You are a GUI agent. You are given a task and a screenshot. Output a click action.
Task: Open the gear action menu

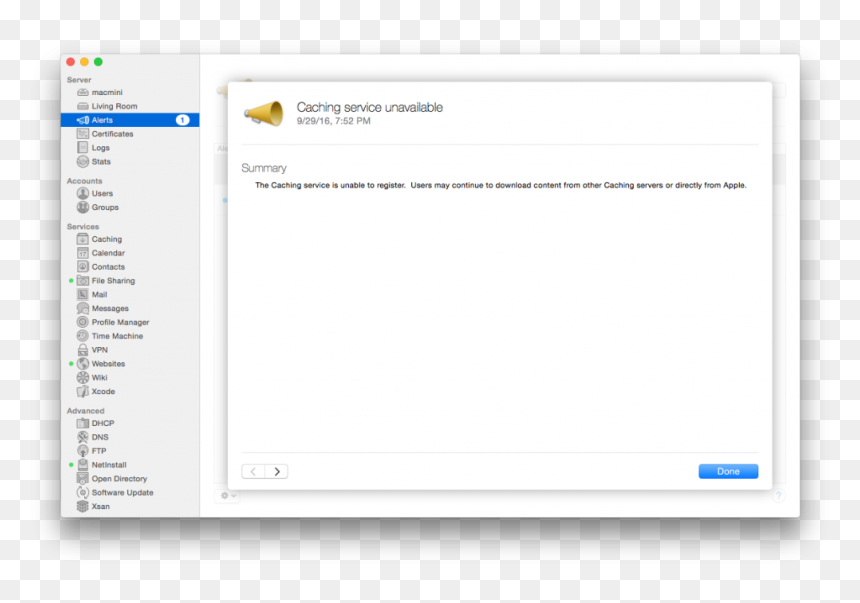(x=228, y=495)
